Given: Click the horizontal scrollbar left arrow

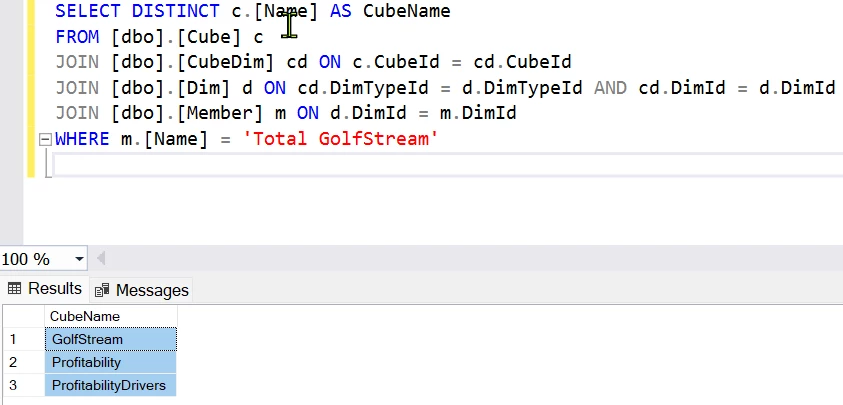Looking at the screenshot, I should [x=101, y=259].
